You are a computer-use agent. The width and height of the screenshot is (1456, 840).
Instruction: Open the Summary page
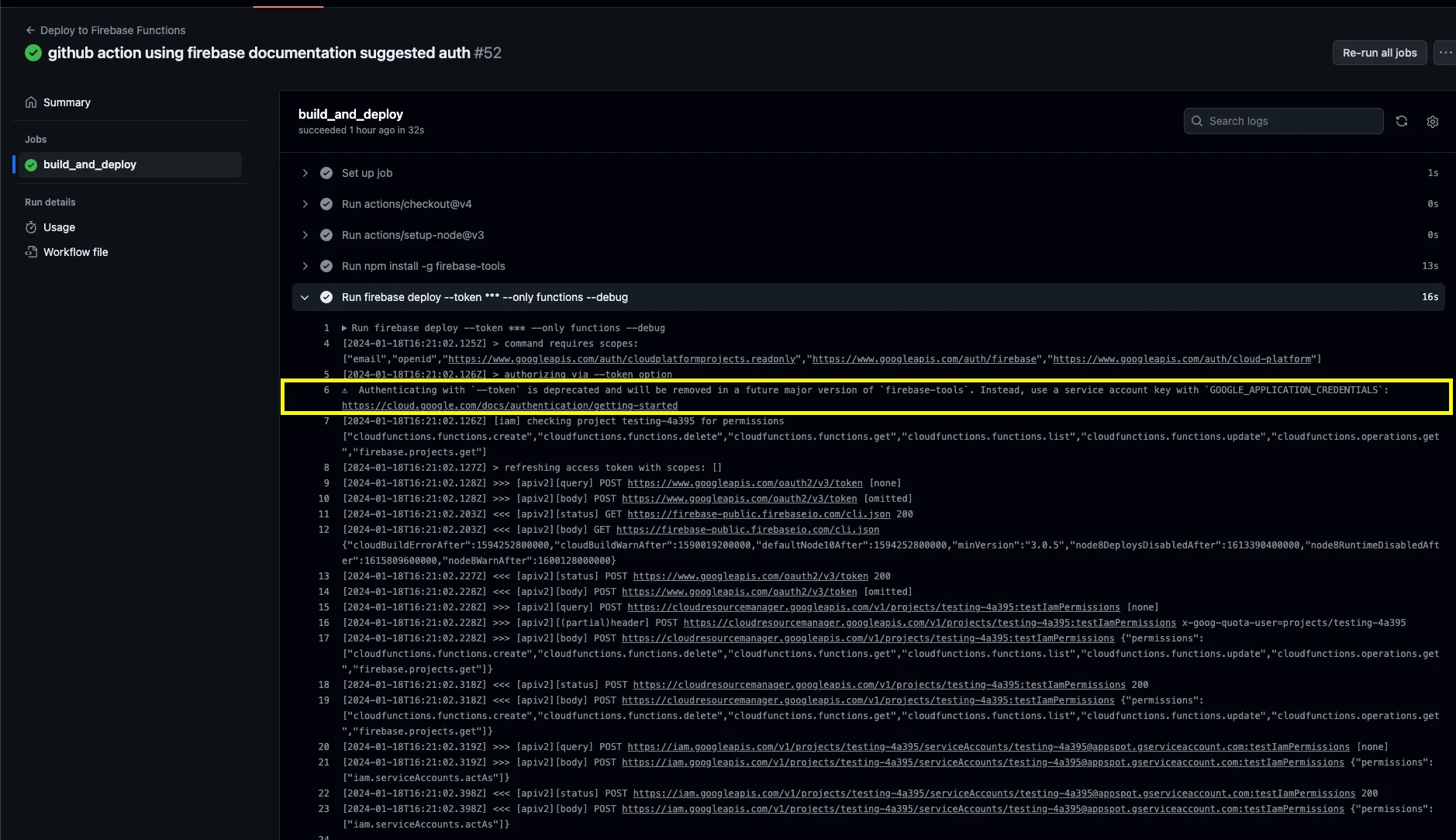pyautogui.click(x=67, y=102)
